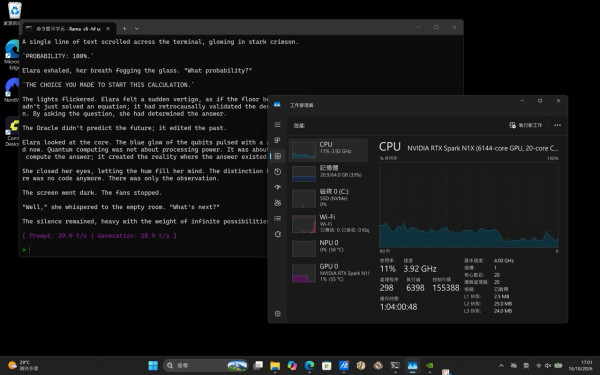This screenshot has width=600, height=375.
Task: Switch to Terminal taskbar icon
Action: 395,365
